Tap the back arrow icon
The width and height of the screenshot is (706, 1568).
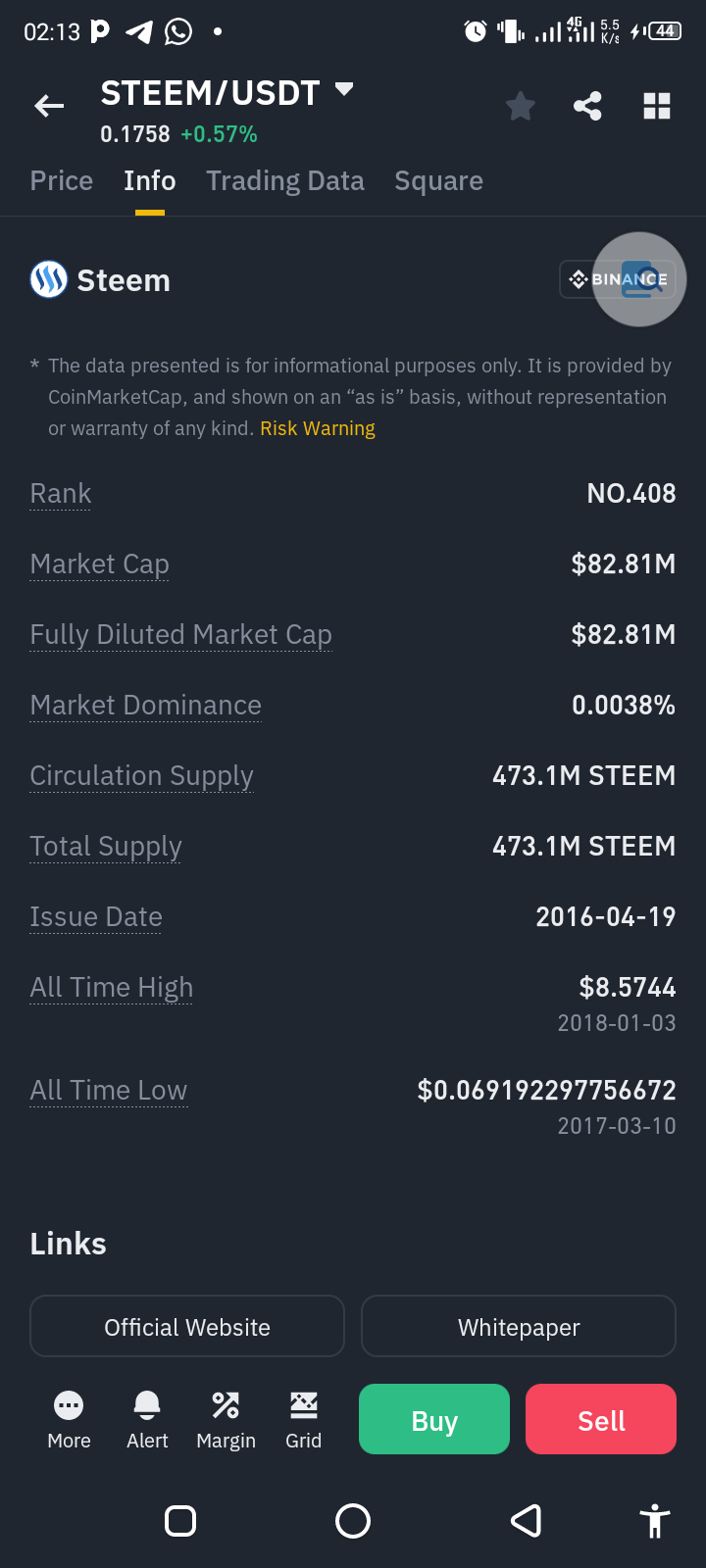click(49, 106)
